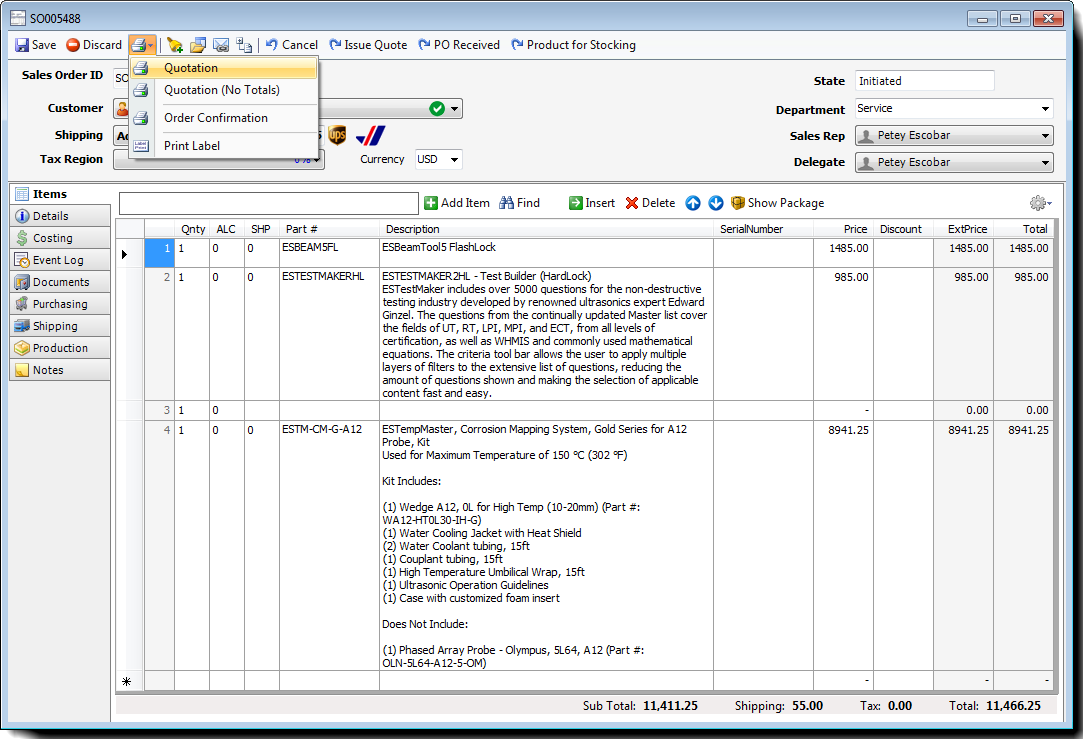This screenshot has width=1083, height=739.
Task: Sort by the Qnty column header
Action: coord(192,229)
